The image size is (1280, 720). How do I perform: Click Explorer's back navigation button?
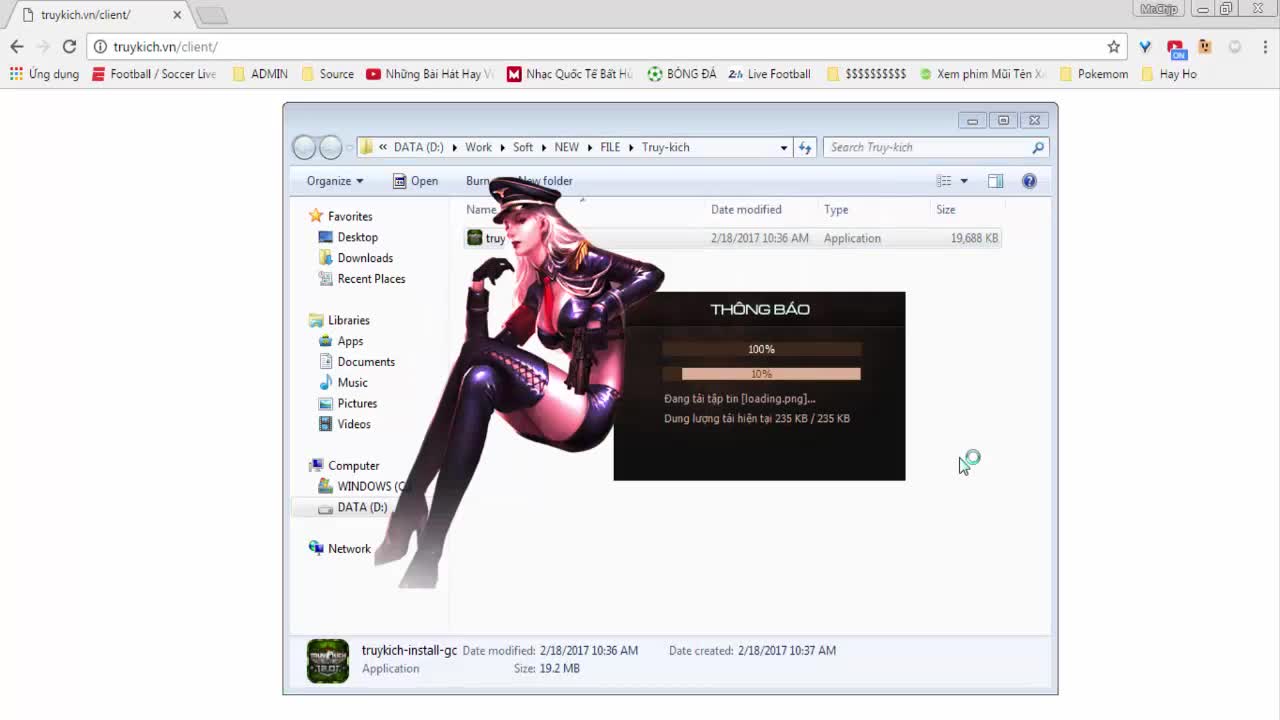(x=304, y=148)
